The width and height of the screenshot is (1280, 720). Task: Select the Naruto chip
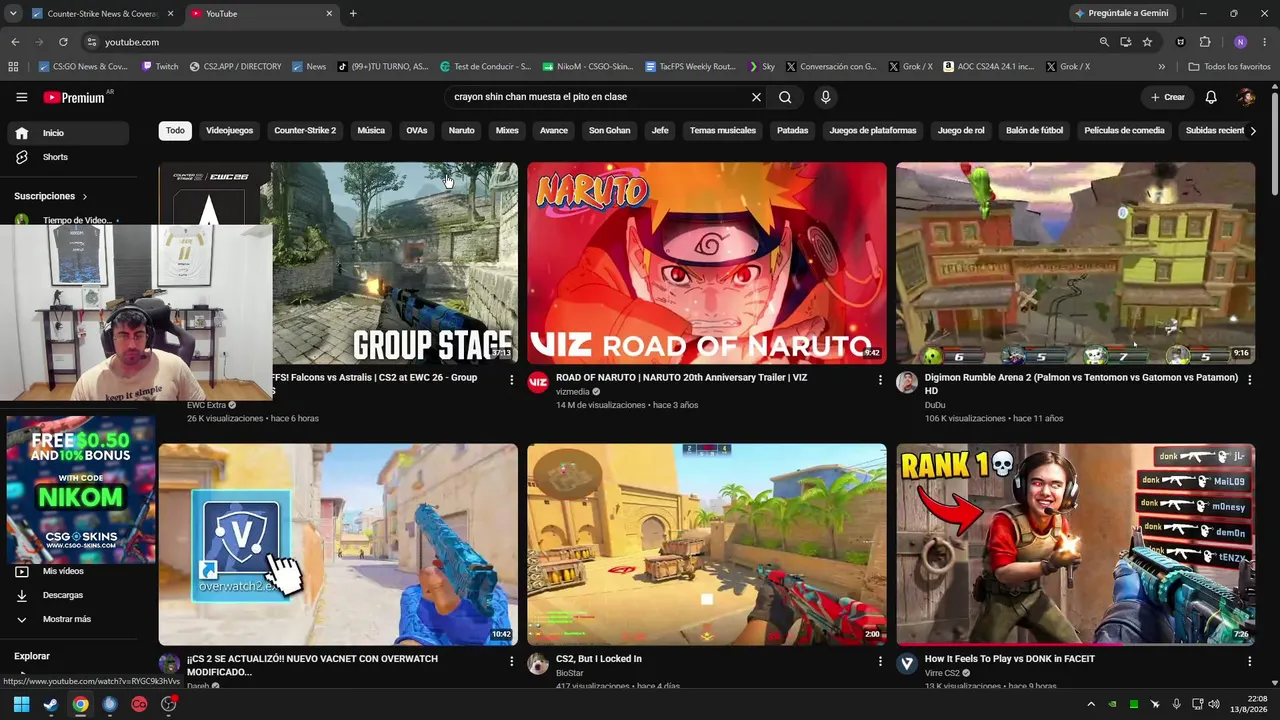point(461,130)
